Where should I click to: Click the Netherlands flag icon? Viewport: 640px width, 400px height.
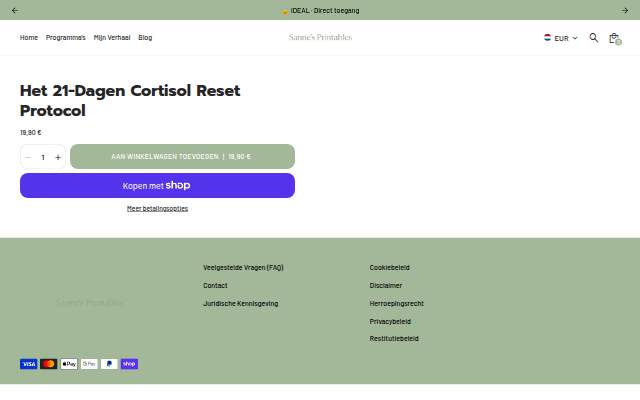[x=547, y=38]
